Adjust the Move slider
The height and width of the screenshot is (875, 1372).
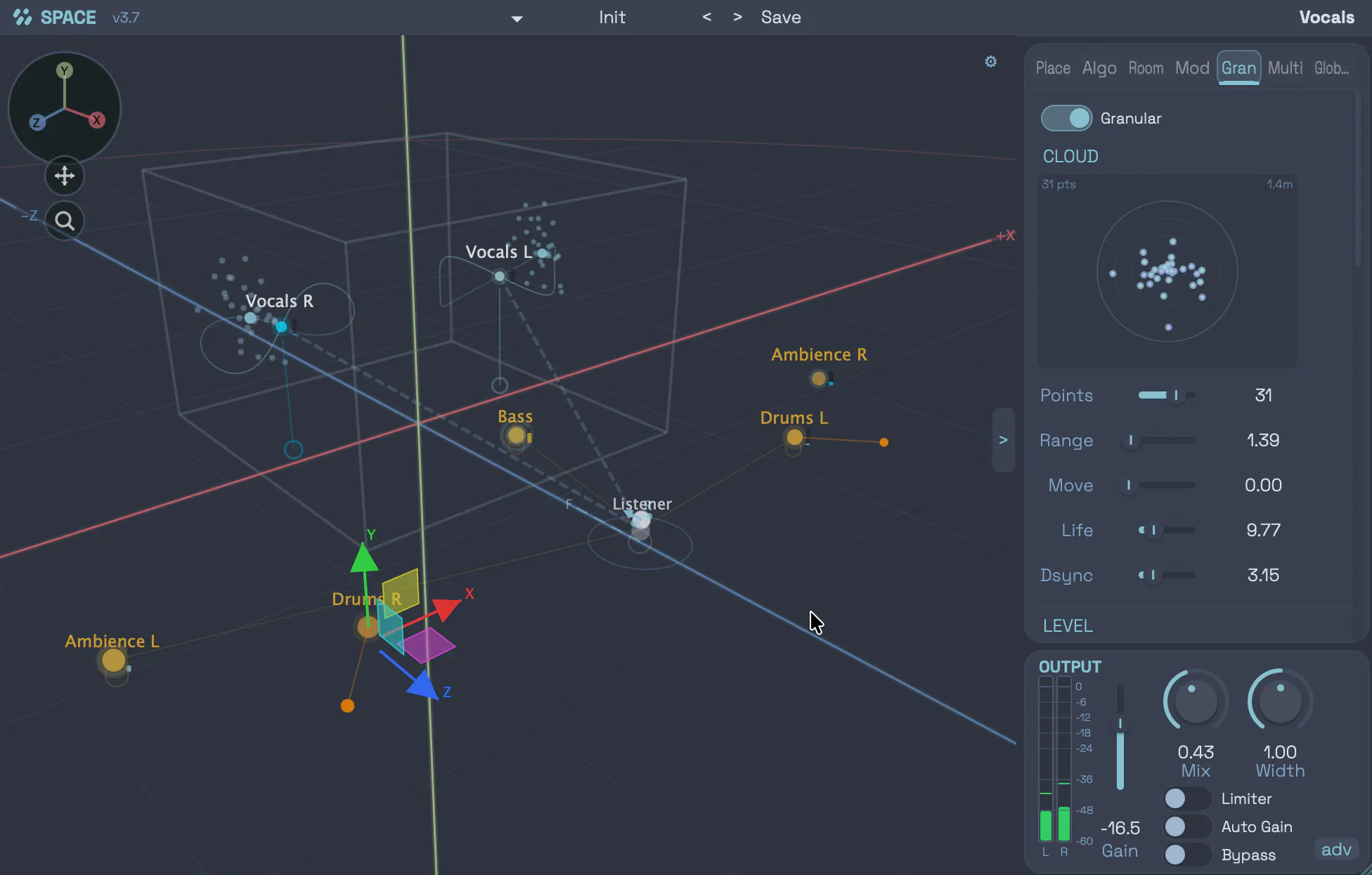1160,485
